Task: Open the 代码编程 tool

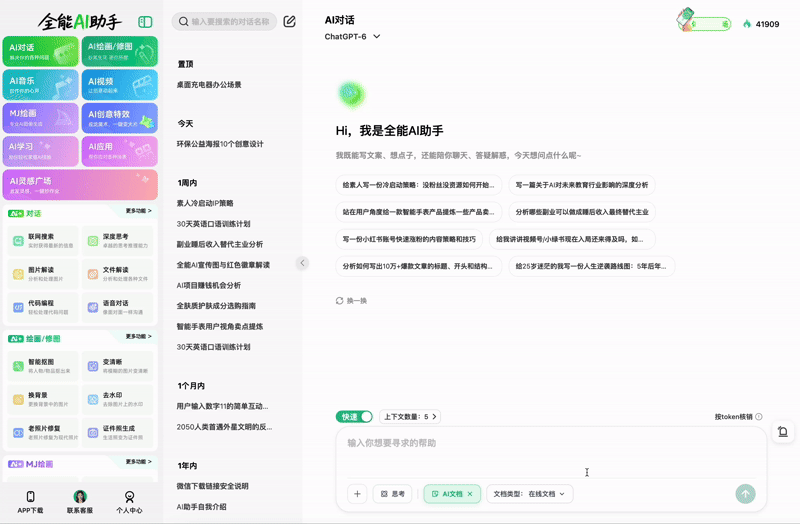Action: (x=43, y=307)
